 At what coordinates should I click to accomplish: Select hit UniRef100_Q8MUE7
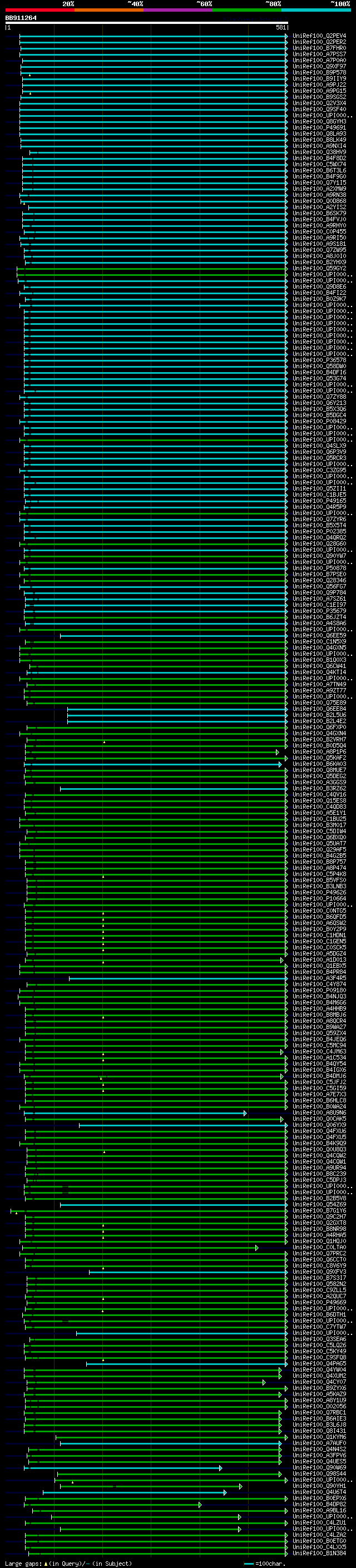tap(319, 770)
